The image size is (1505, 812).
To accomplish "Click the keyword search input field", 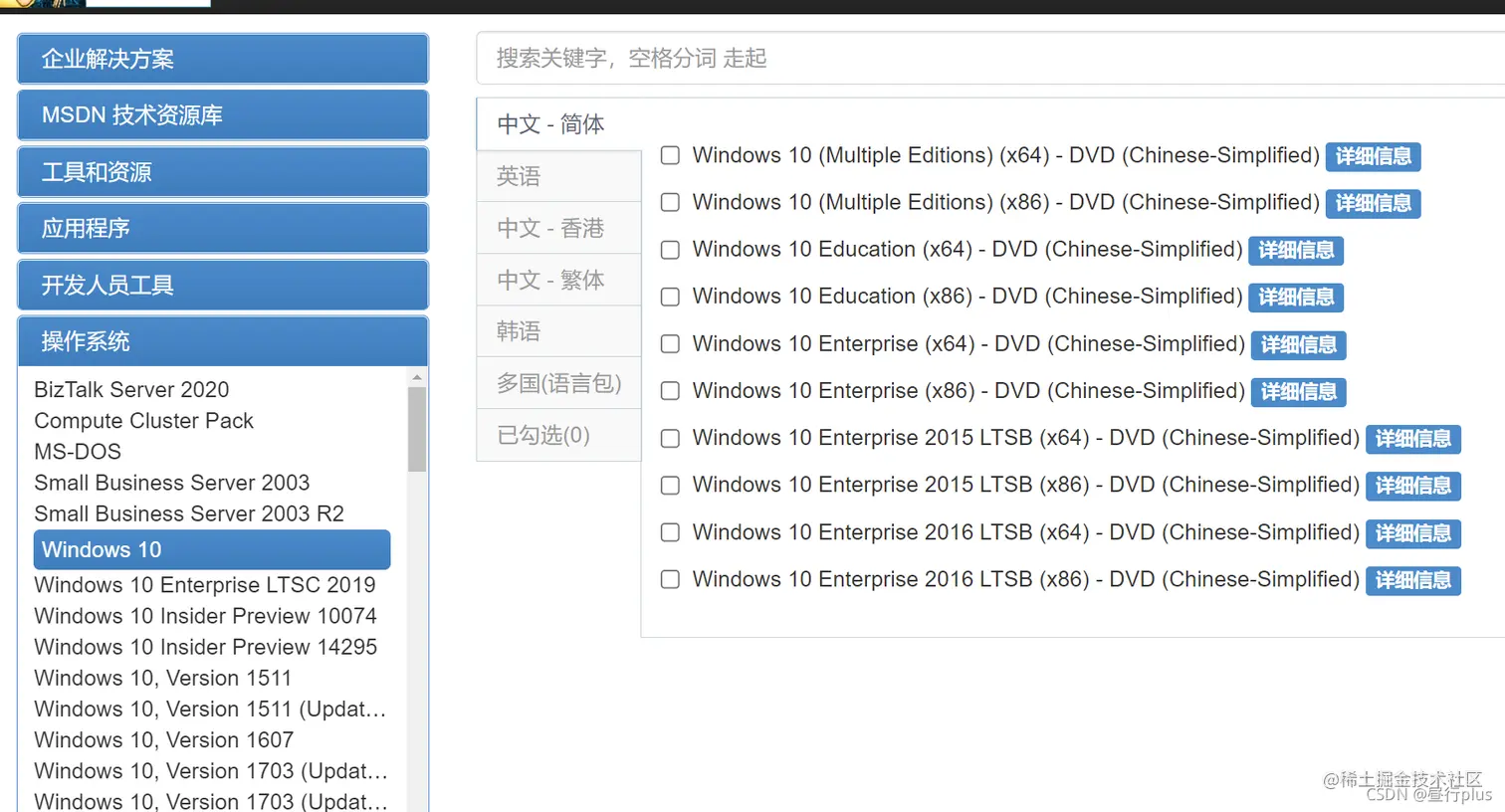I will pyautogui.click(x=990, y=58).
